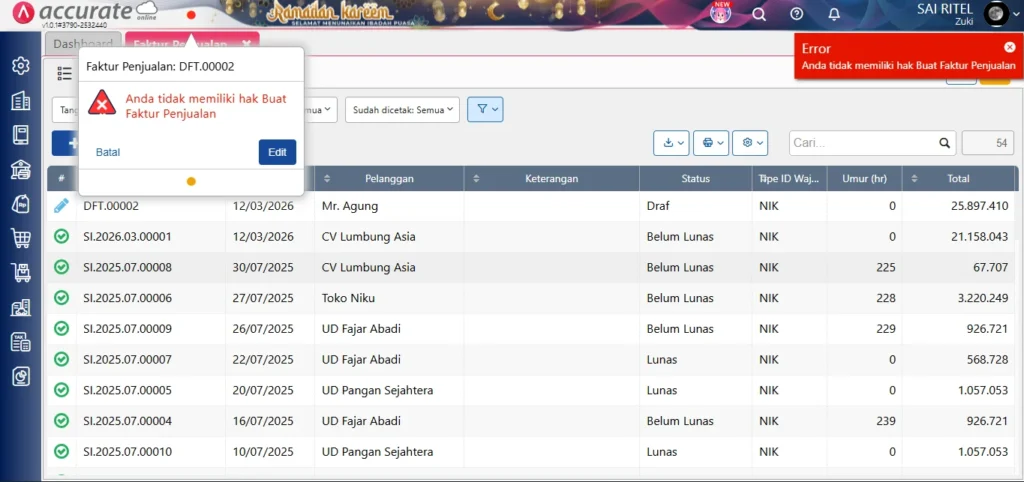Click the Draf status cell
Image resolution: width=1024 pixels, height=482 pixels.
point(658,206)
